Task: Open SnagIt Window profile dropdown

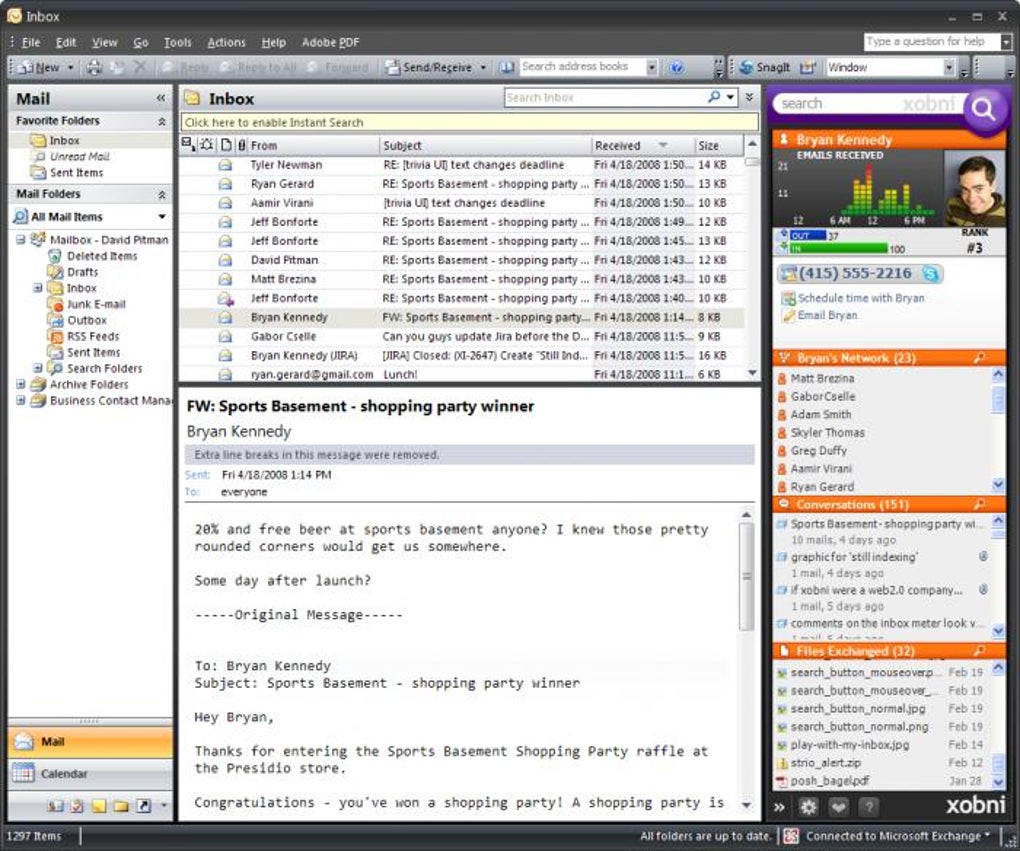Action: (x=949, y=67)
